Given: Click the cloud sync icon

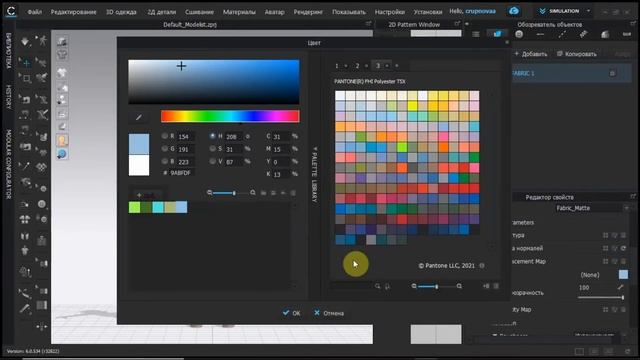Looking at the screenshot, I should [514, 11].
